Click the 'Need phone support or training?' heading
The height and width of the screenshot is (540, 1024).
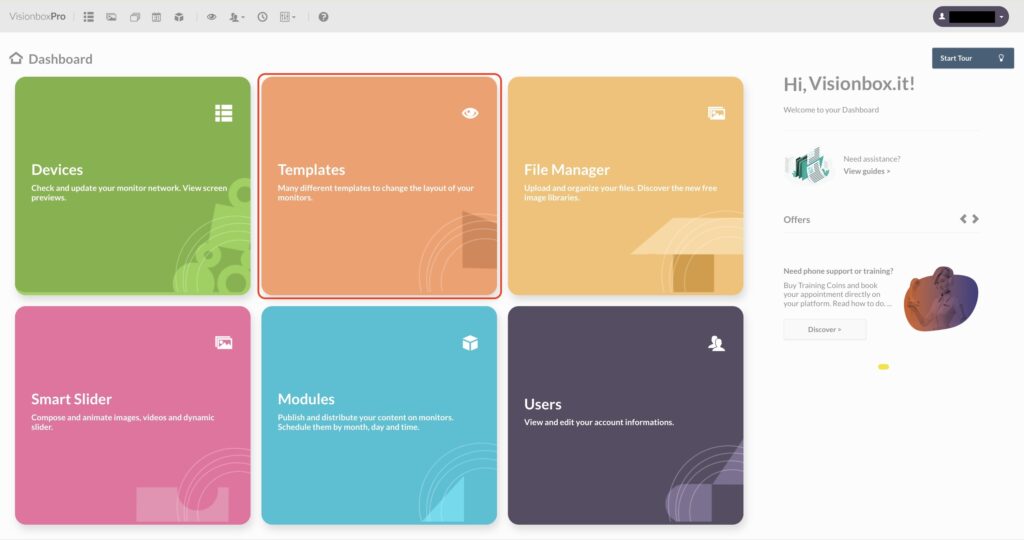(839, 271)
